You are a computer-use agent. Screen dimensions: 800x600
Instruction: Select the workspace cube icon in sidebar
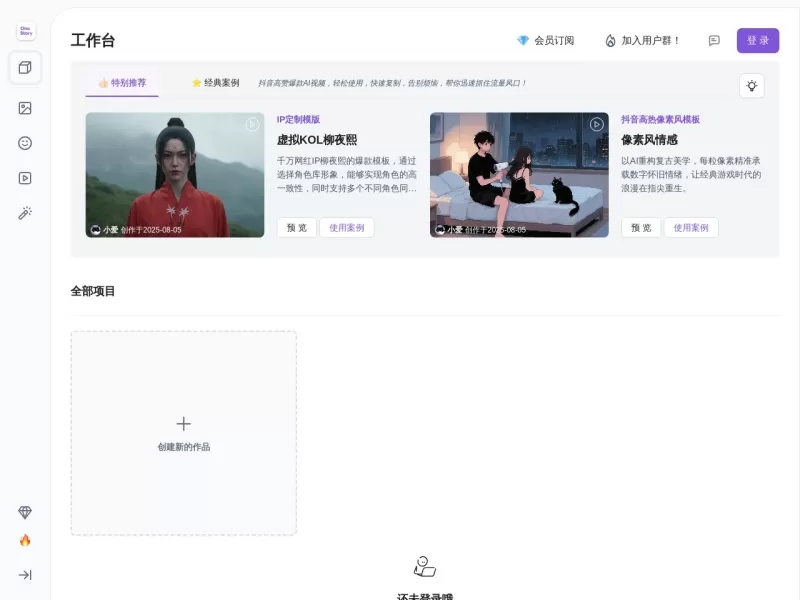pos(25,68)
